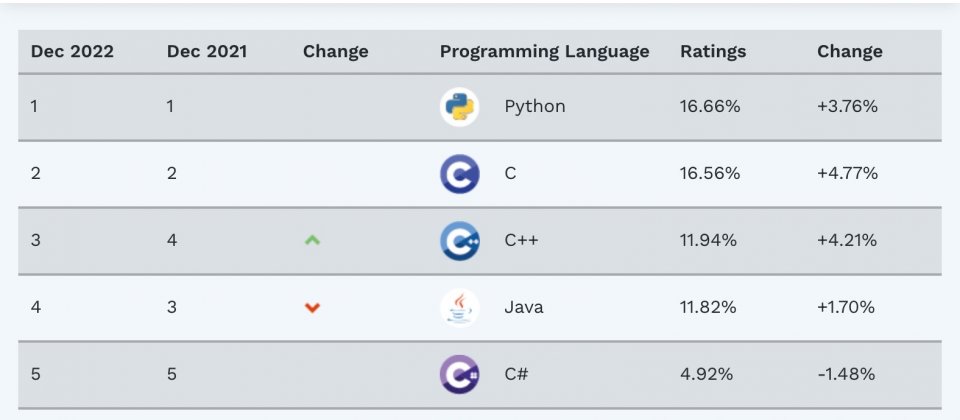Click the Java language name
The height and width of the screenshot is (420, 960).
point(523,307)
